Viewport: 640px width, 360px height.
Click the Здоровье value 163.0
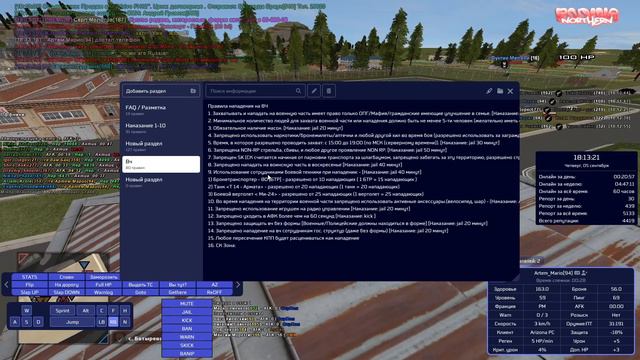[542, 289]
